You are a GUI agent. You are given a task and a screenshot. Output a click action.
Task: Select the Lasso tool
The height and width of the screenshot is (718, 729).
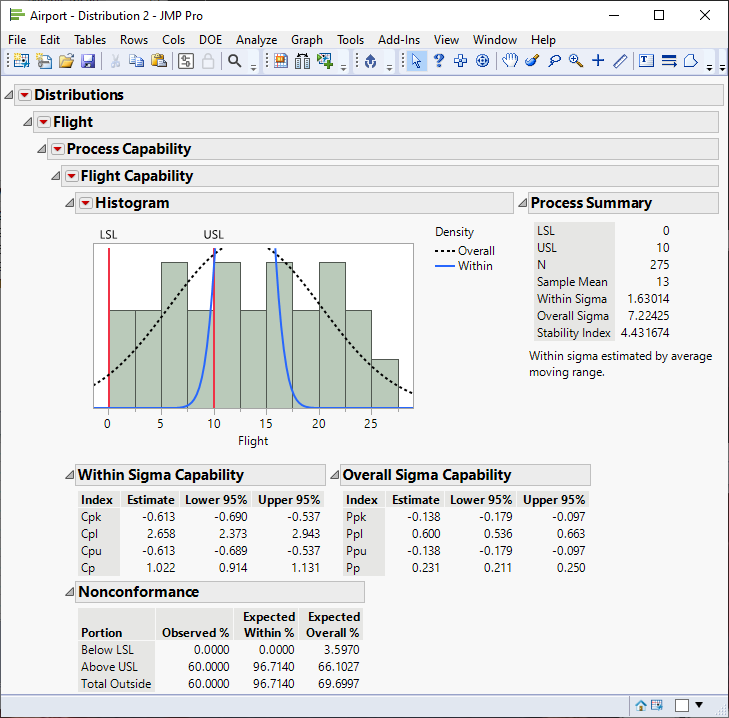pyautogui.click(x=554, y=61)
